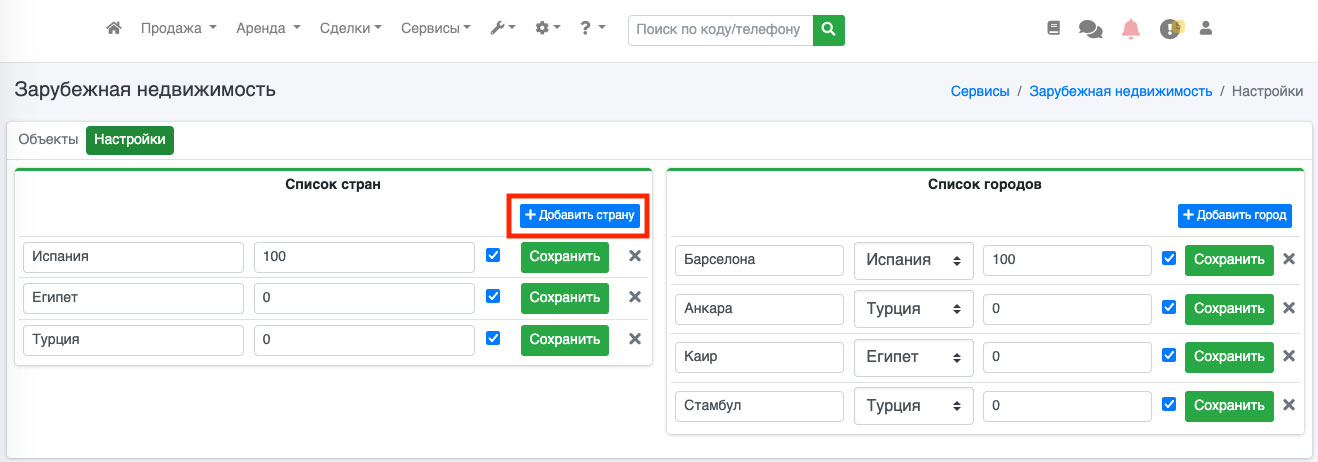Go to the home page icon
Image resolution: width=1318 pixels, height=462 pixels.
114,29
